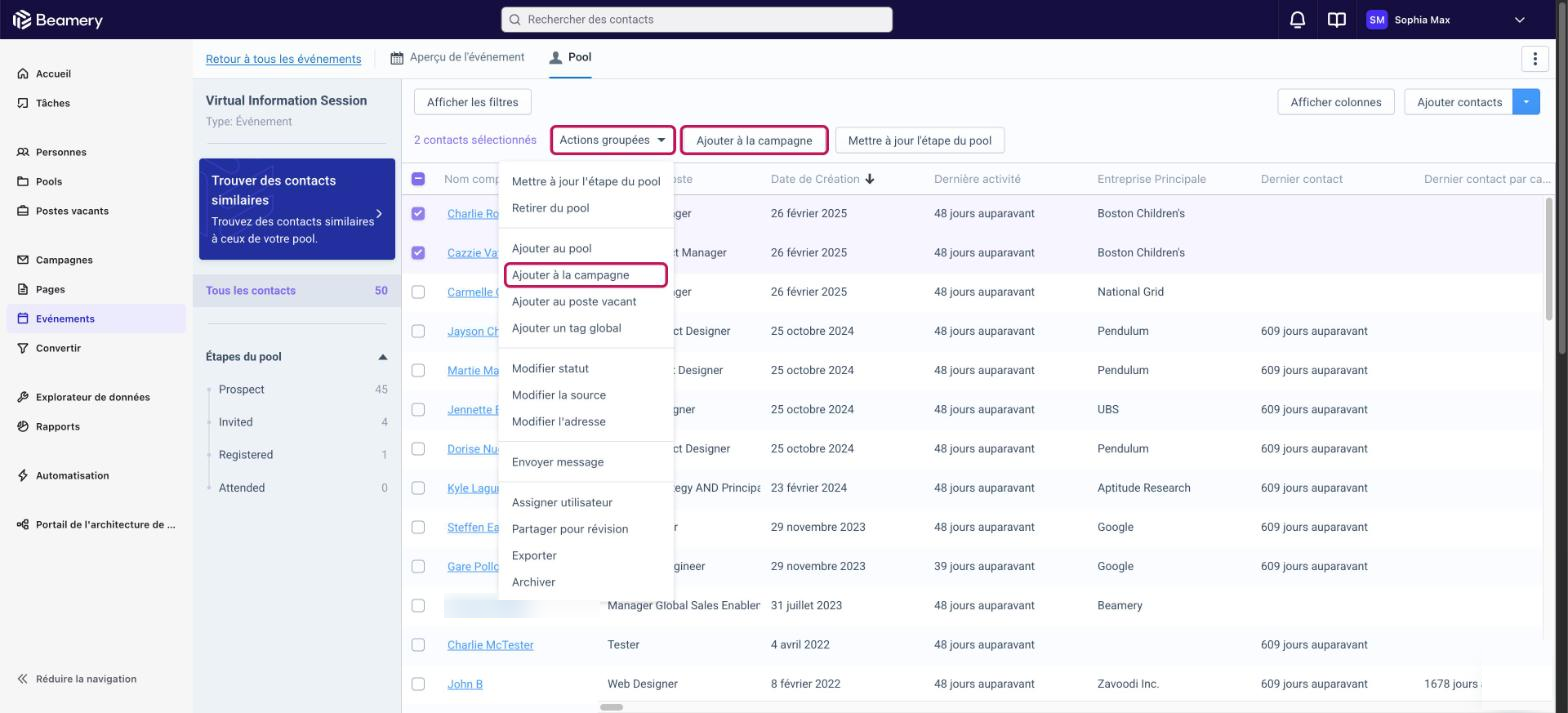Click the Pools folder icon
The width and height of the screenshot is (1568, 713).
23,182
